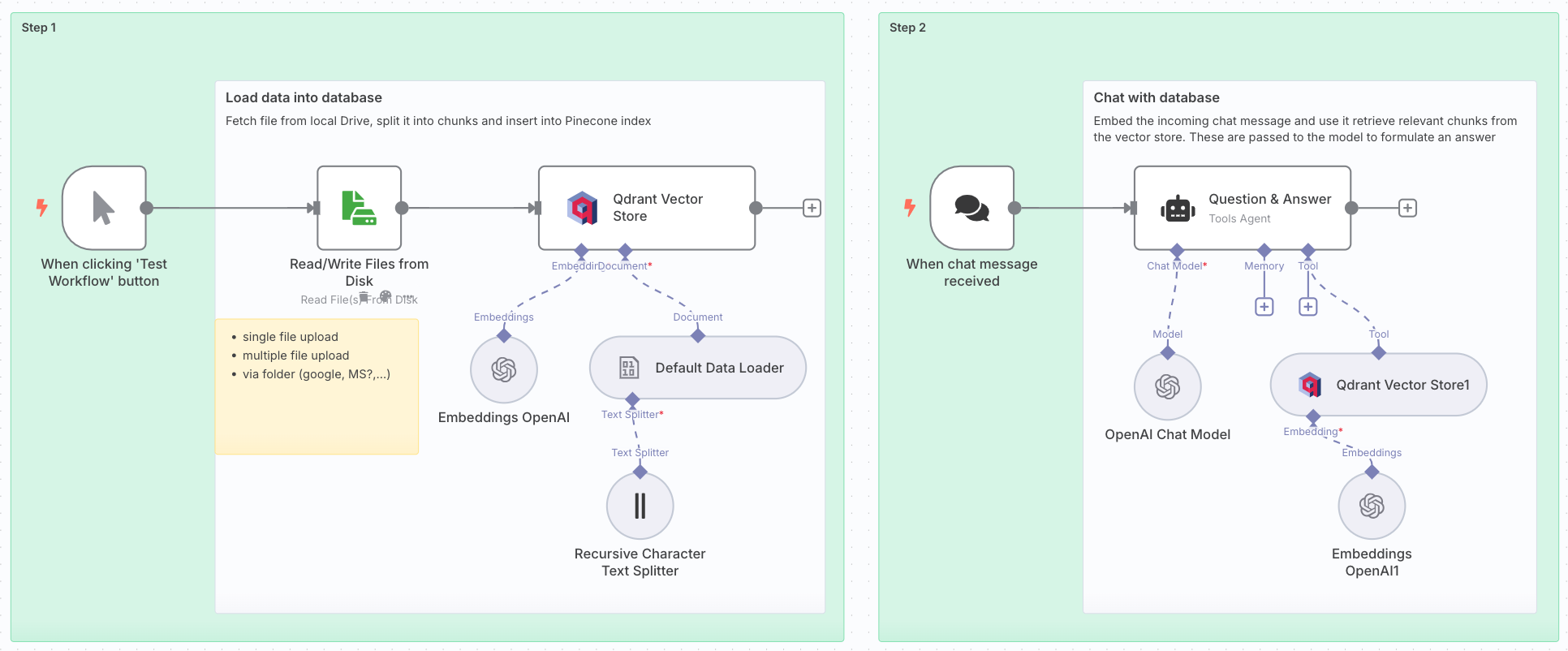The image size is (1568, 651).
Task: Click the 'via folder (google, MS?,...)' bullet
Action: pos(317,374)
